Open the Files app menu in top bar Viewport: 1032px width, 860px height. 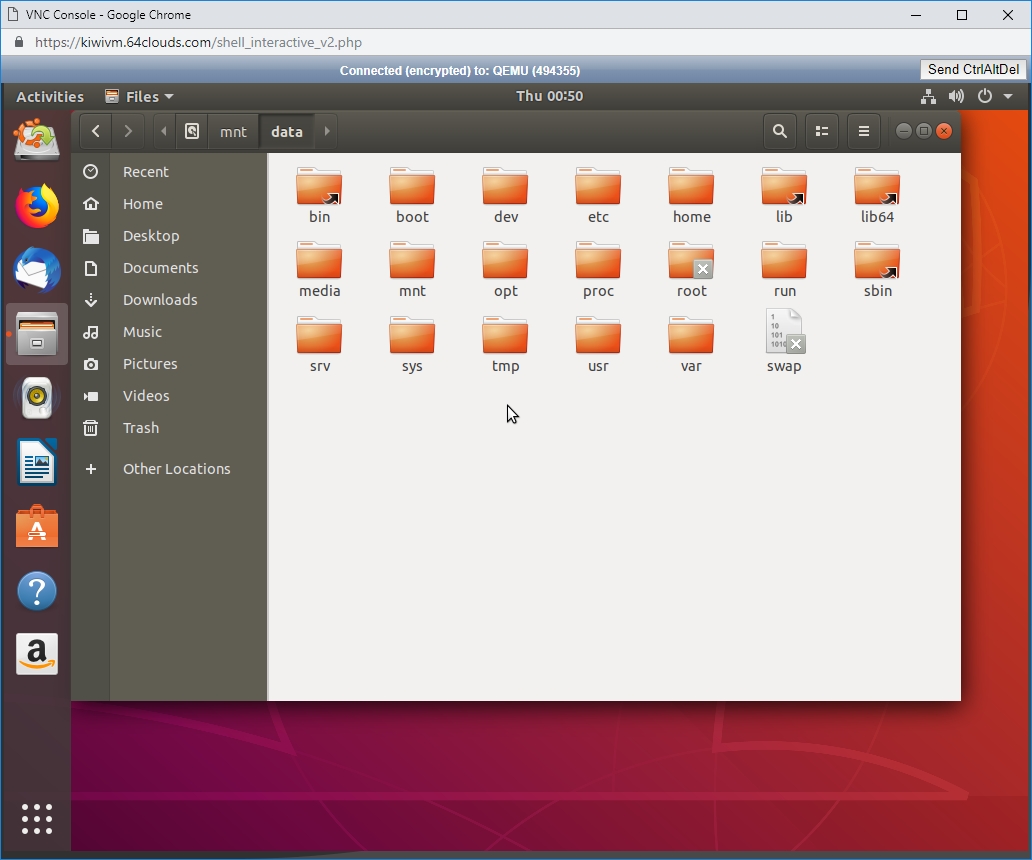point(140,96)
